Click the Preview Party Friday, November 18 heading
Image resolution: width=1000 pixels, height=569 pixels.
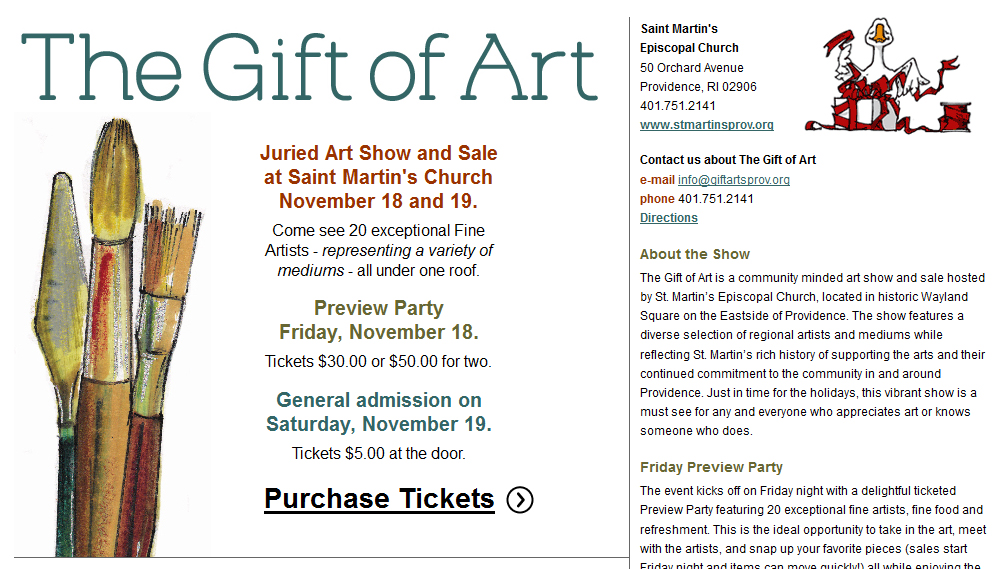pos(379,320)
